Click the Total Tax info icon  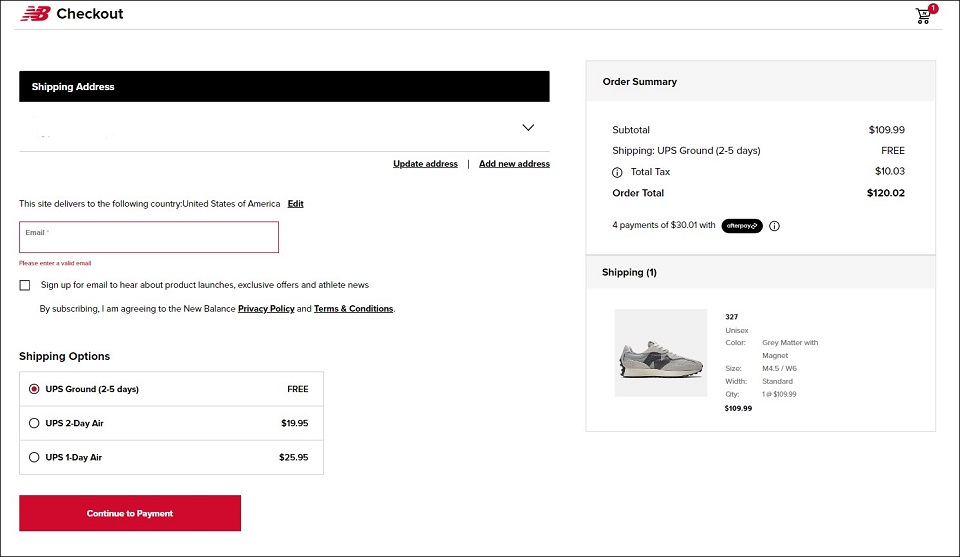[617, 173]
